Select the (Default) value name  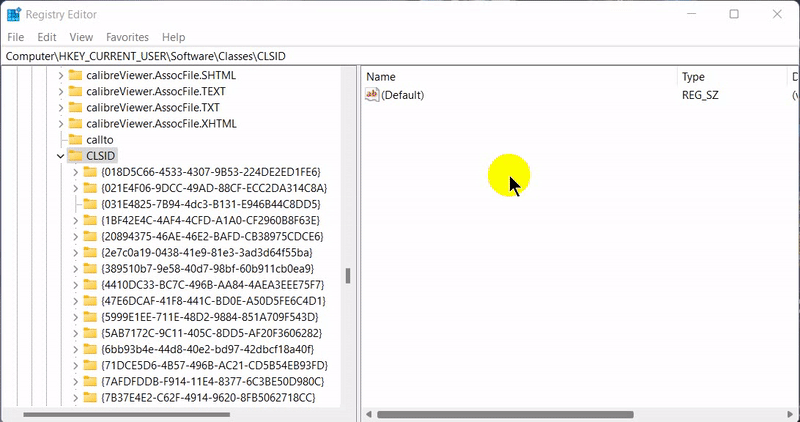pos(403,95)
